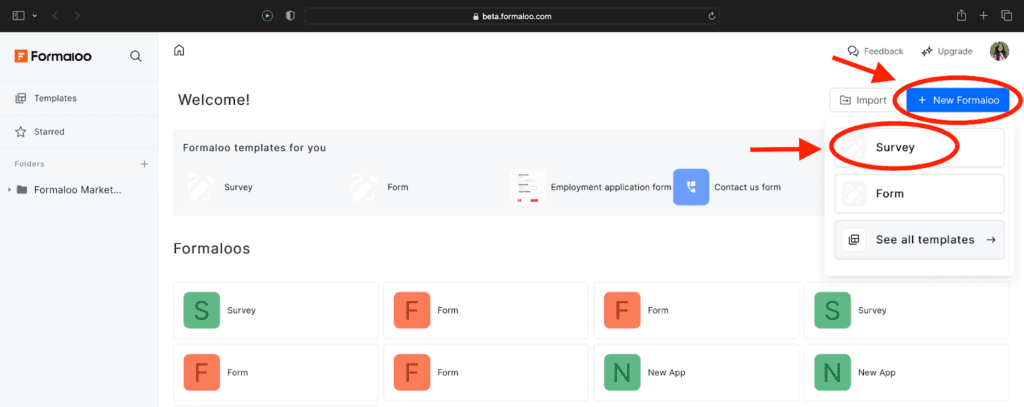The height and width of the screenshot is (407, 1024).
Task: Click the green play extension icon
Action: [x=267, y=16]
